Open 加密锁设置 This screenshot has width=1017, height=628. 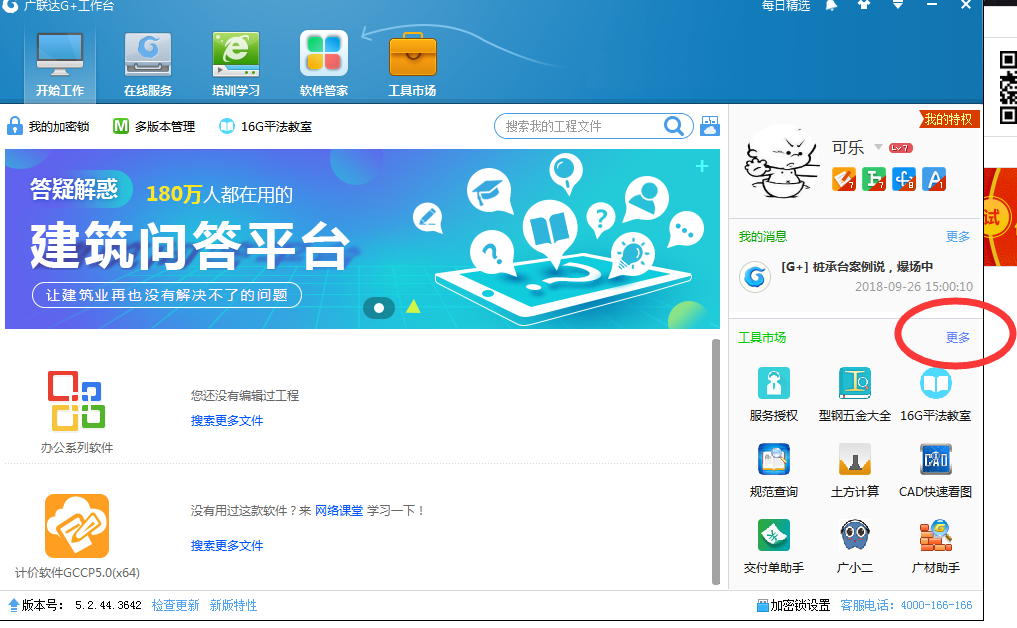[794, 605]
